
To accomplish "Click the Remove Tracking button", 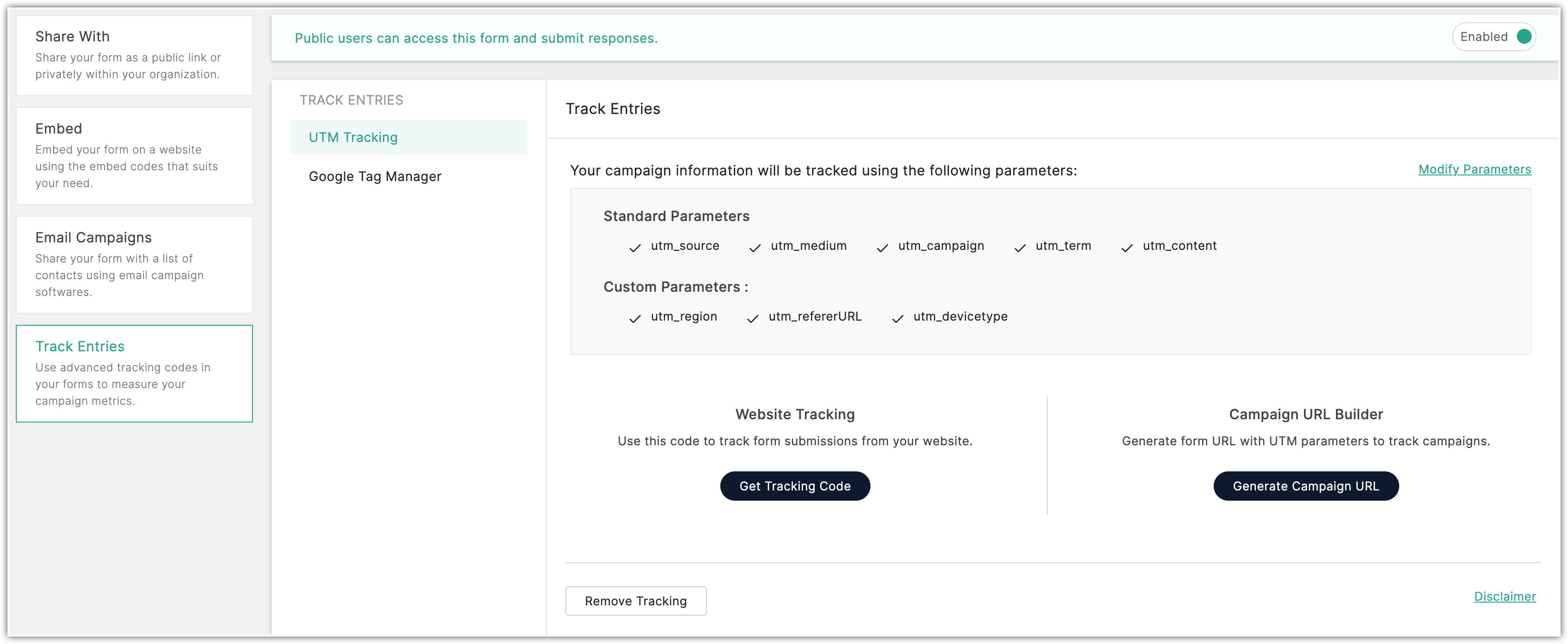I will pyautogui.click(x=636, y=601).
